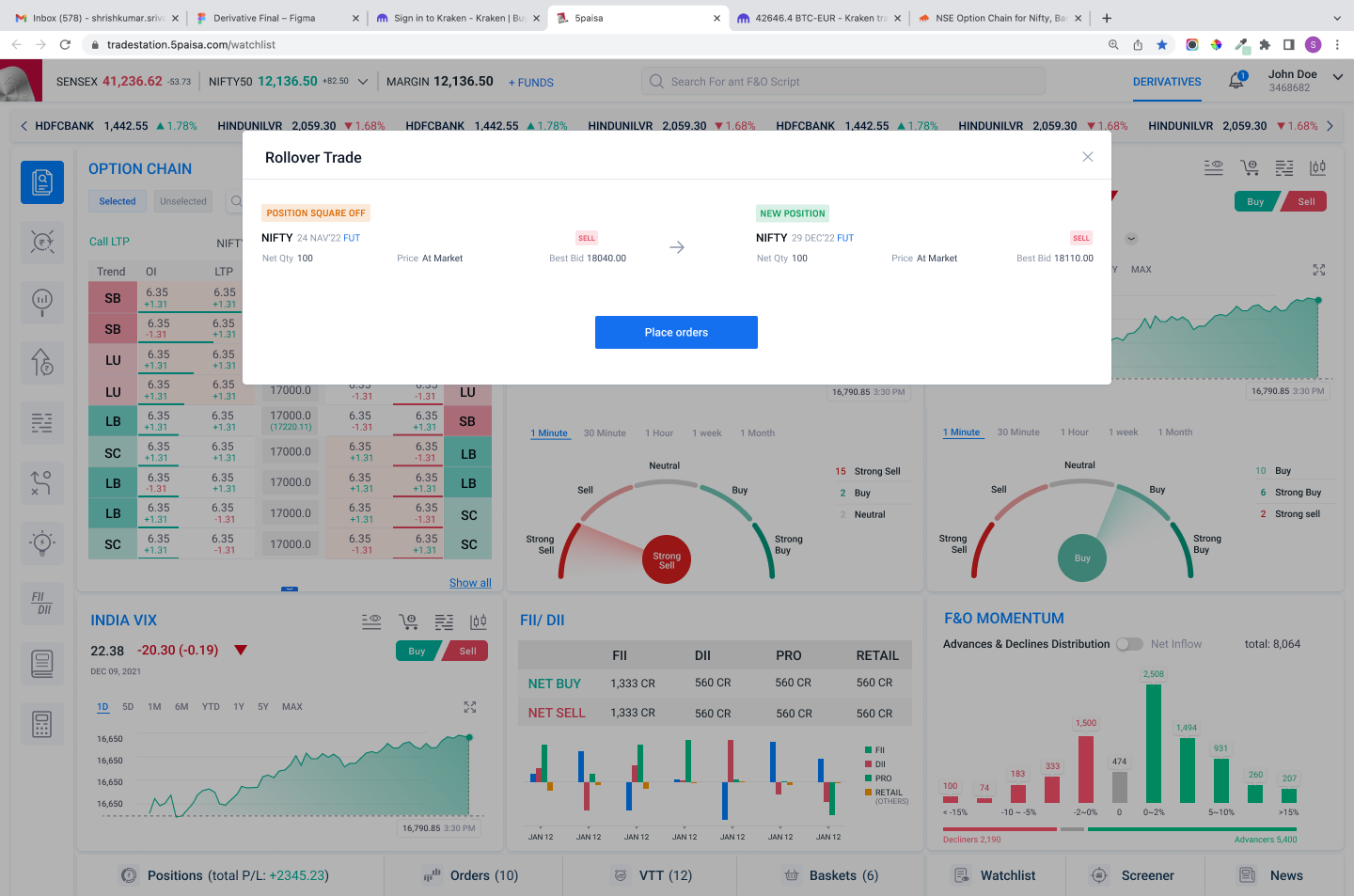The width and height of the screenshot is (1354, 896).
Task: Select 5D range on India VIX chart
Action: point(128,707)
